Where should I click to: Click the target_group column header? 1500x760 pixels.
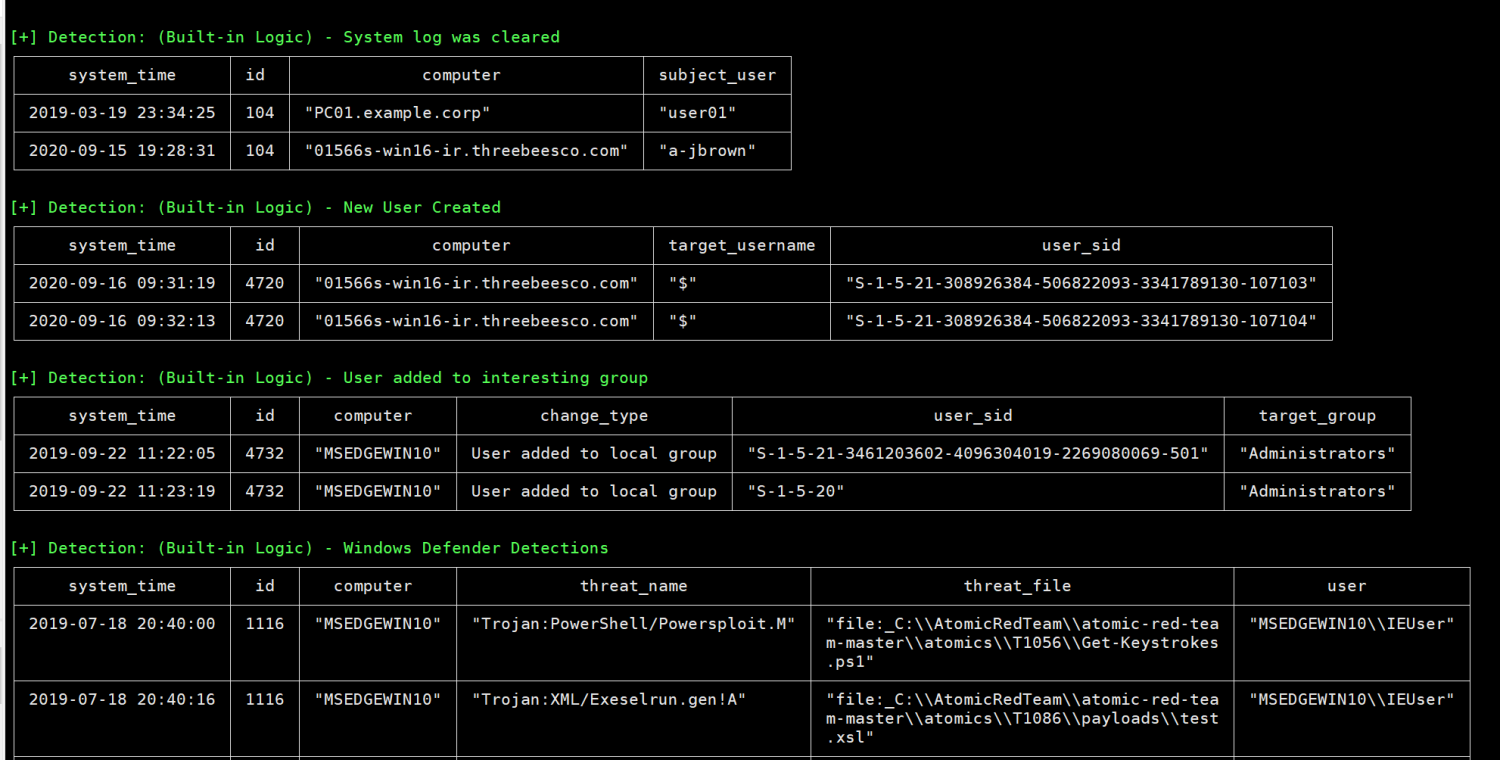tap(1317, 416)
